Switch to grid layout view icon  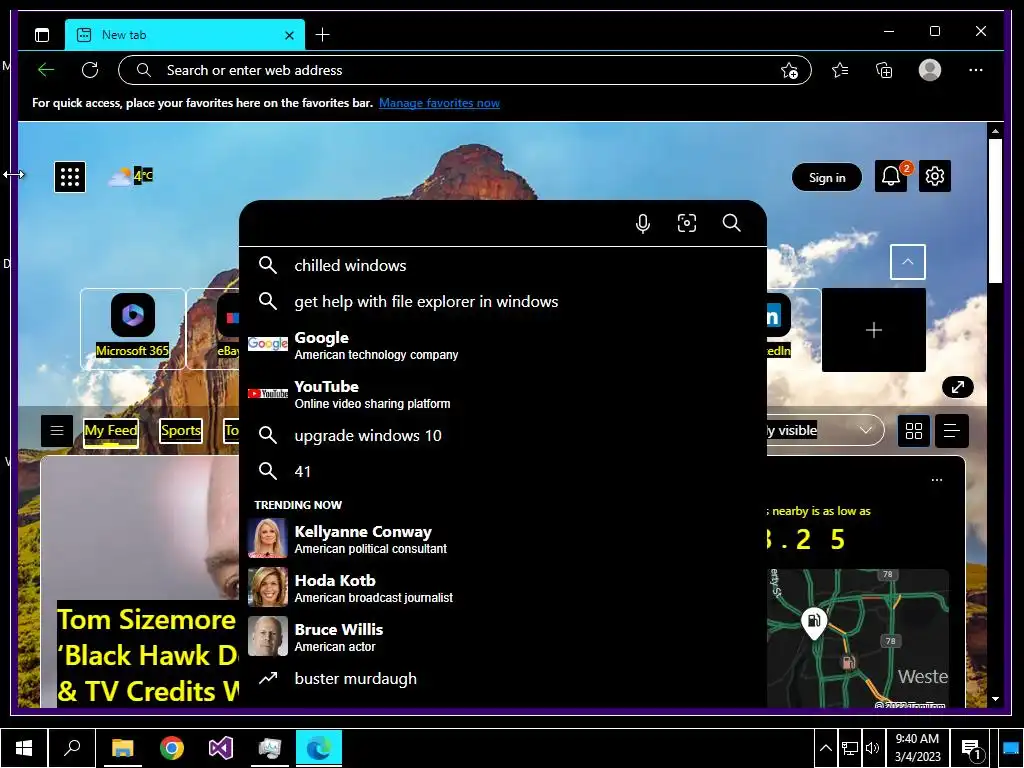[x=914, y=430]
